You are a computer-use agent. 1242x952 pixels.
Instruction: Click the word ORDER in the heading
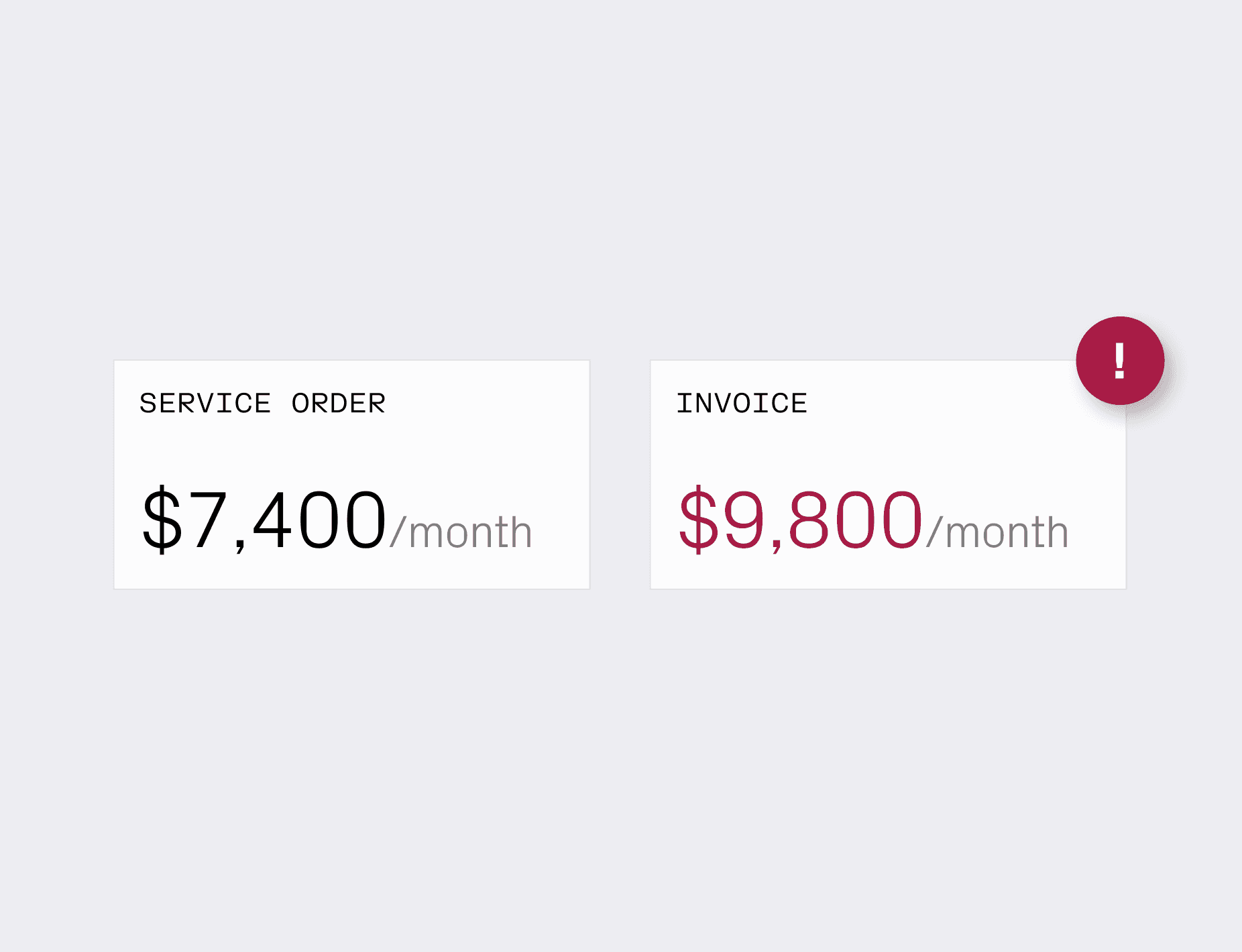point(339,404)
